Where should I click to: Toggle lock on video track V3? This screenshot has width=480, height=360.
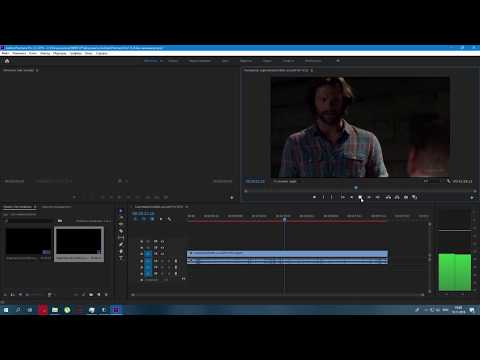pos(142,241)
